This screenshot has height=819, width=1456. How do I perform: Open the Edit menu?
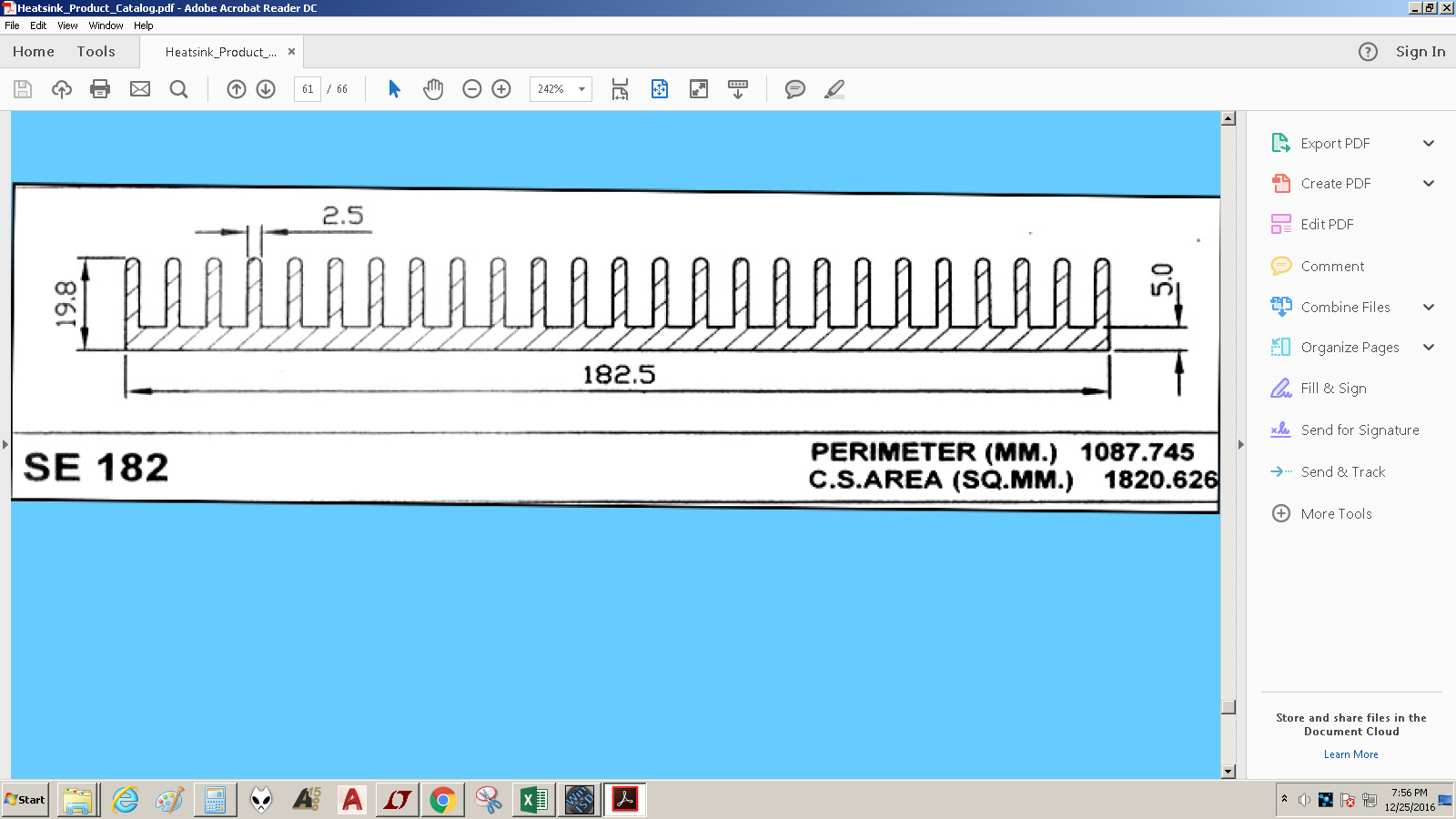pos(38,25)
